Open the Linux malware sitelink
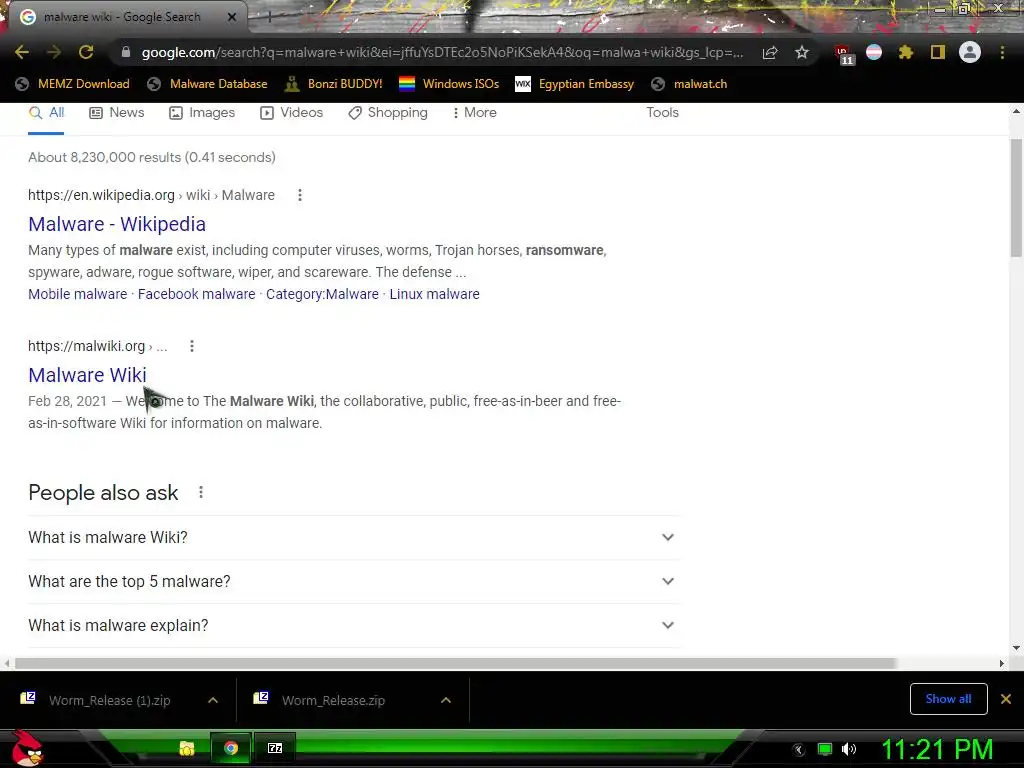1024x768 pixels. [x=434, y=295]
